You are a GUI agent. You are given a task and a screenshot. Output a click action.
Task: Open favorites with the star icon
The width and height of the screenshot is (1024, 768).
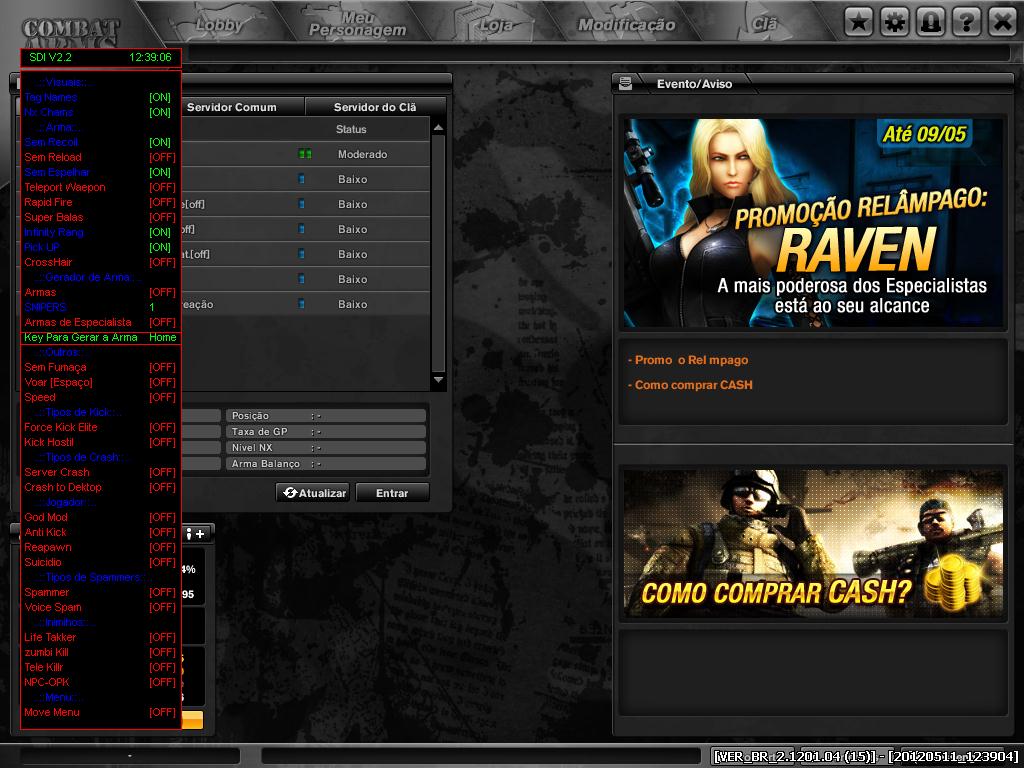(859, 23)
